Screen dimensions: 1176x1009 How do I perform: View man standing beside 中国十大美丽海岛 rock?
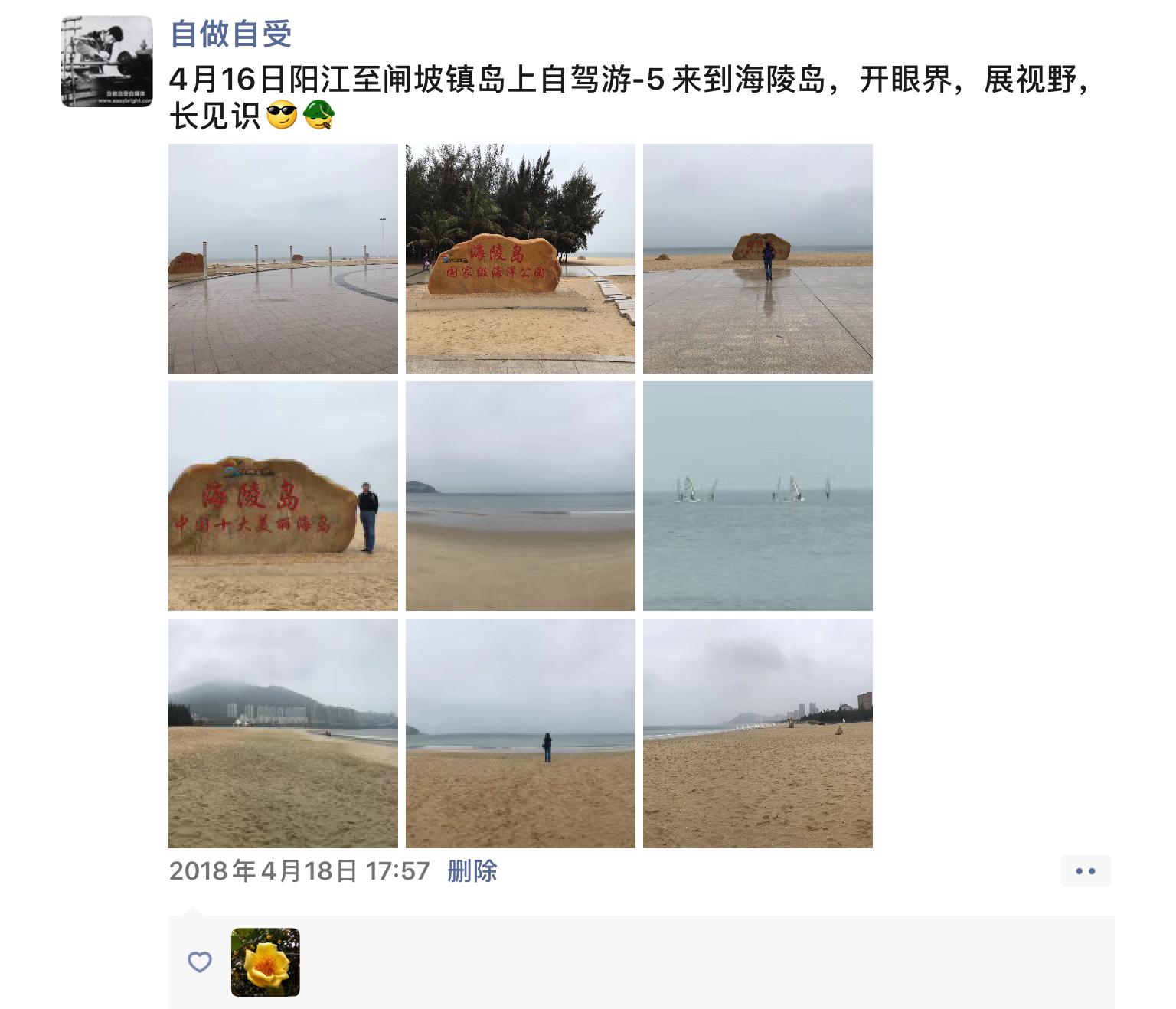point(283,496)
